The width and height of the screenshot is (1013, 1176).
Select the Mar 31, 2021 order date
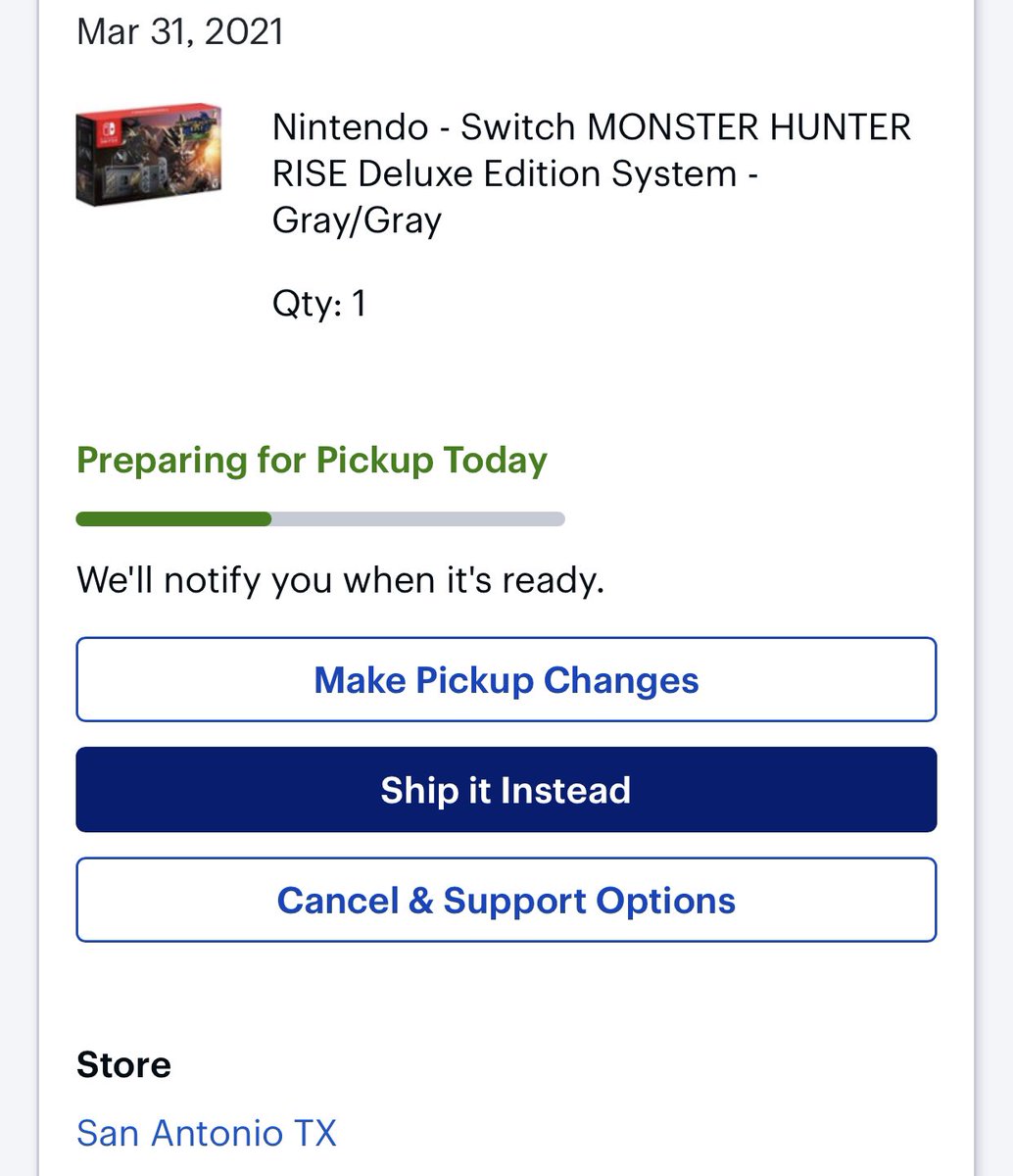click(x=180, y=31)
